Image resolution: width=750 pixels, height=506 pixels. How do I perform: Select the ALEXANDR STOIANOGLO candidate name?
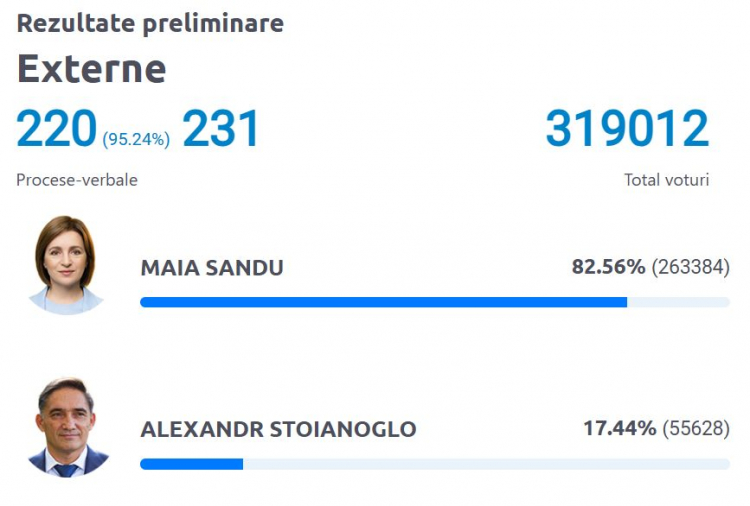pos(278,429)
